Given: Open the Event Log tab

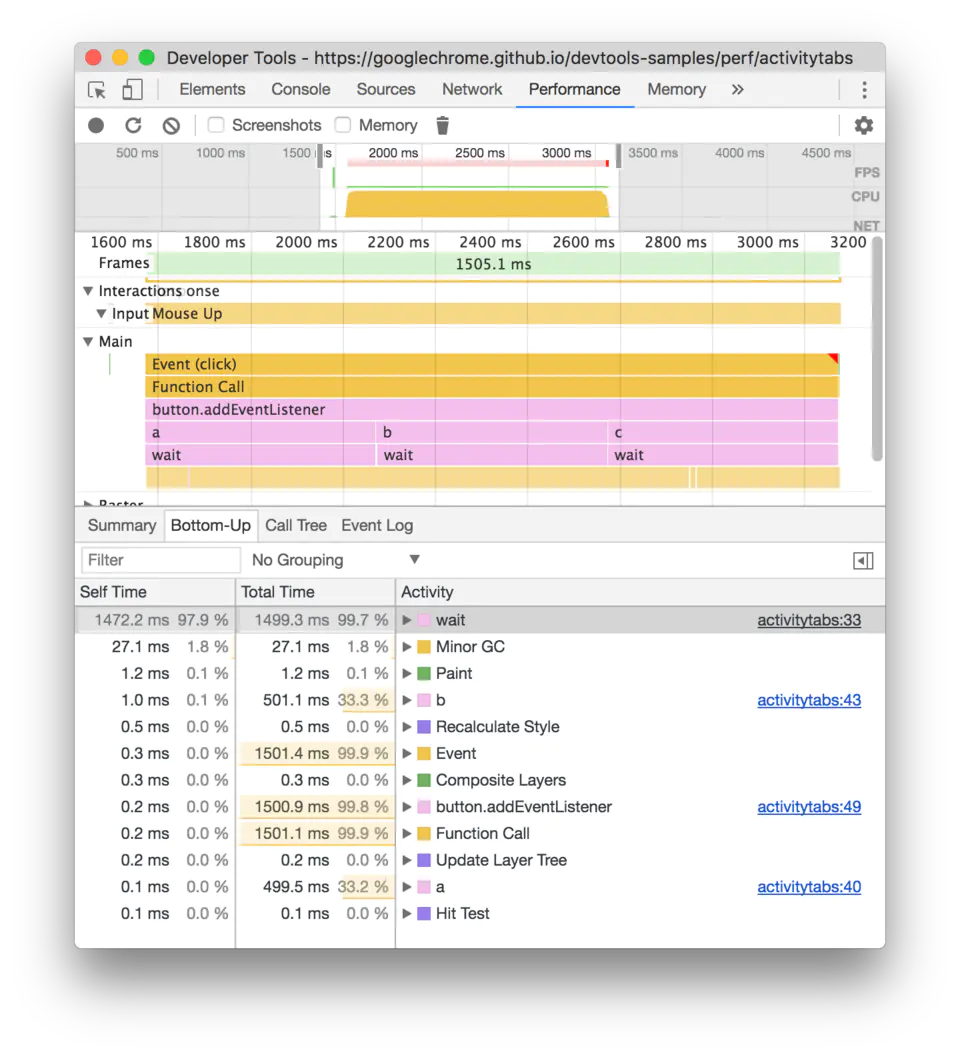Looking at the screenshot, I should tap(376, 525).
